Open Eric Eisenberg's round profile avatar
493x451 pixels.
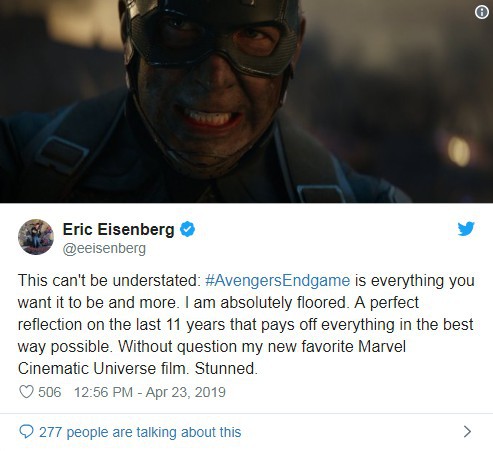pyautogui.click(x=36, y=237)
